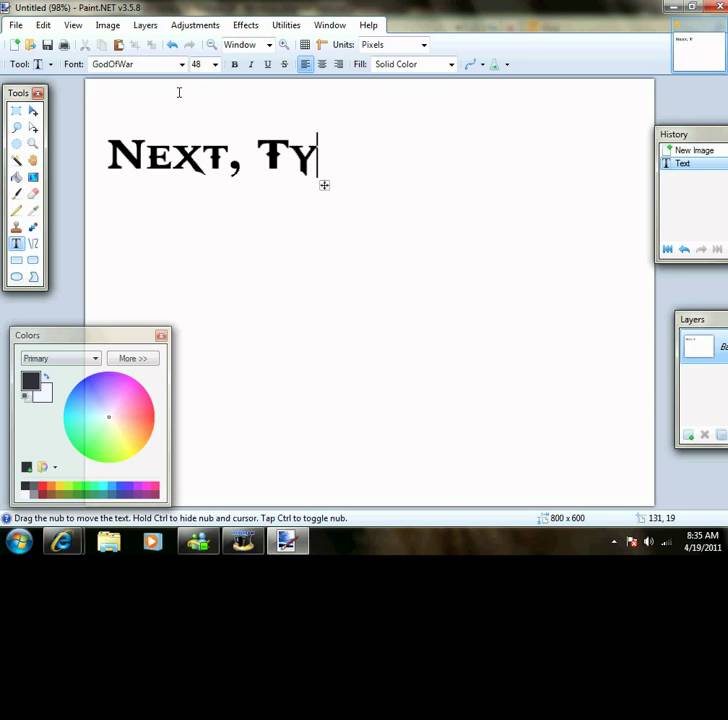Image resolution: width=728 pixels, height=720 pixels.
Task: Open the Units dropdown showing Pixels
Action: pyautogui.click(x=394, y=45)
